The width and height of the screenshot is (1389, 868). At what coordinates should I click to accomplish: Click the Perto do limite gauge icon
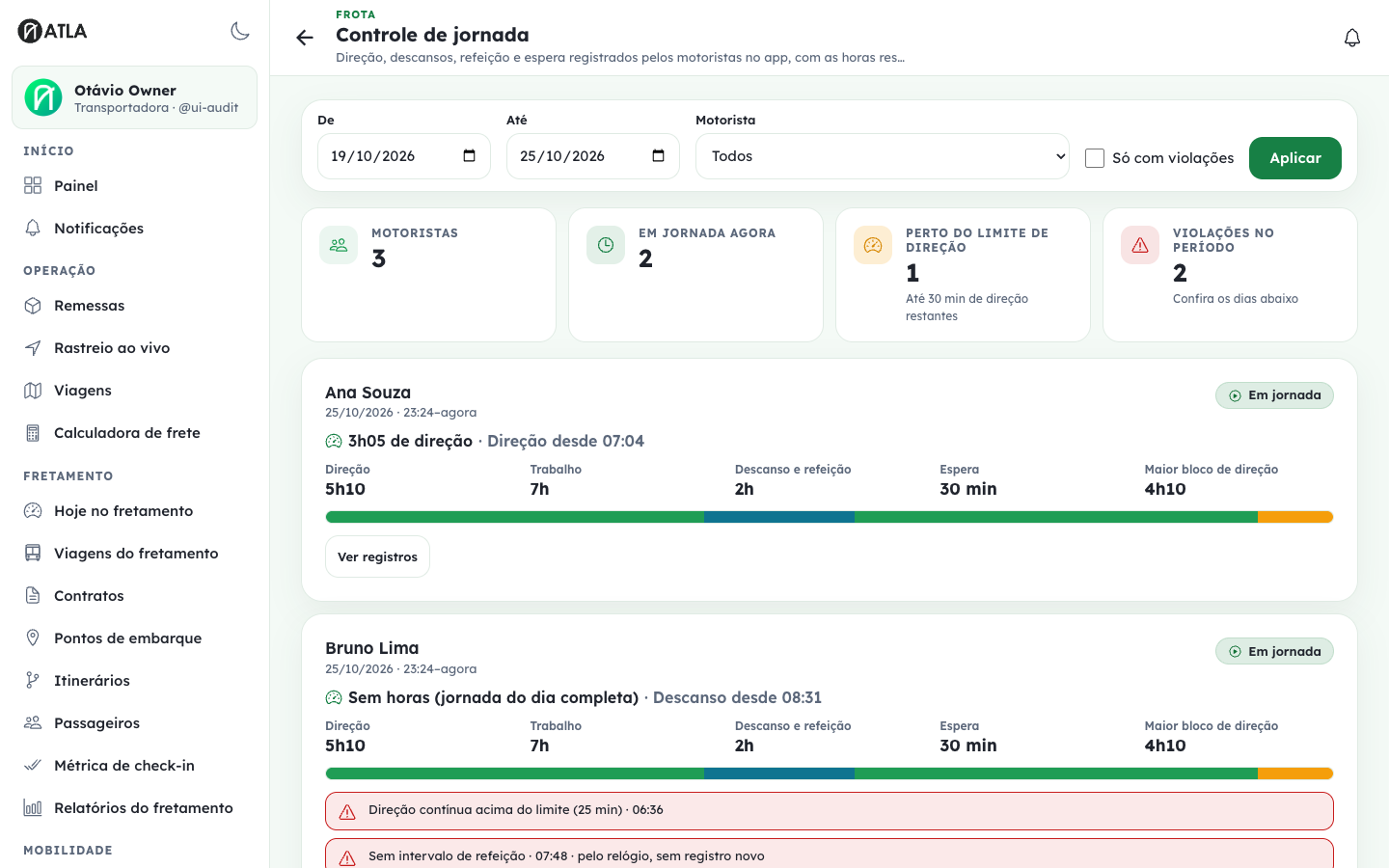pyautogui.click(x=873, y=245)
